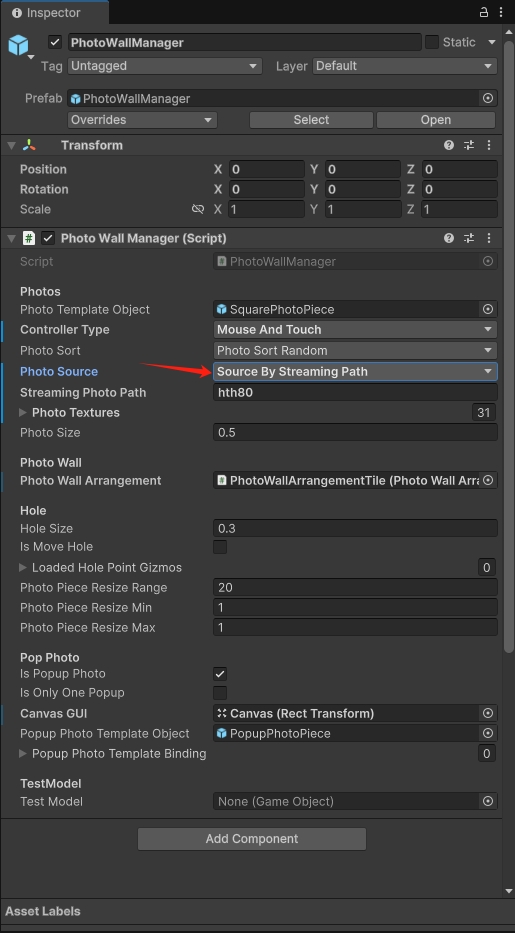Open object picker for Canvas GUI field
Viewport: 515px width, 933px height.
tap(488, 713)
